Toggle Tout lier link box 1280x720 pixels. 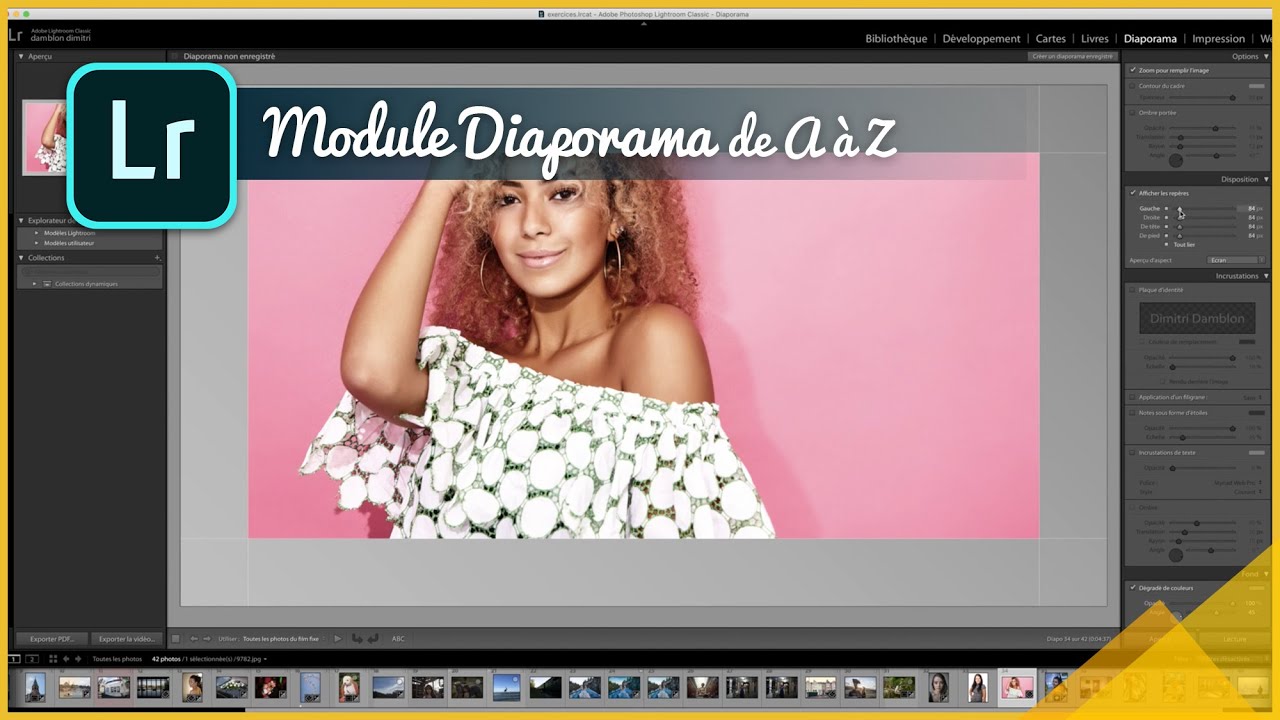(x=1166, y=244)
